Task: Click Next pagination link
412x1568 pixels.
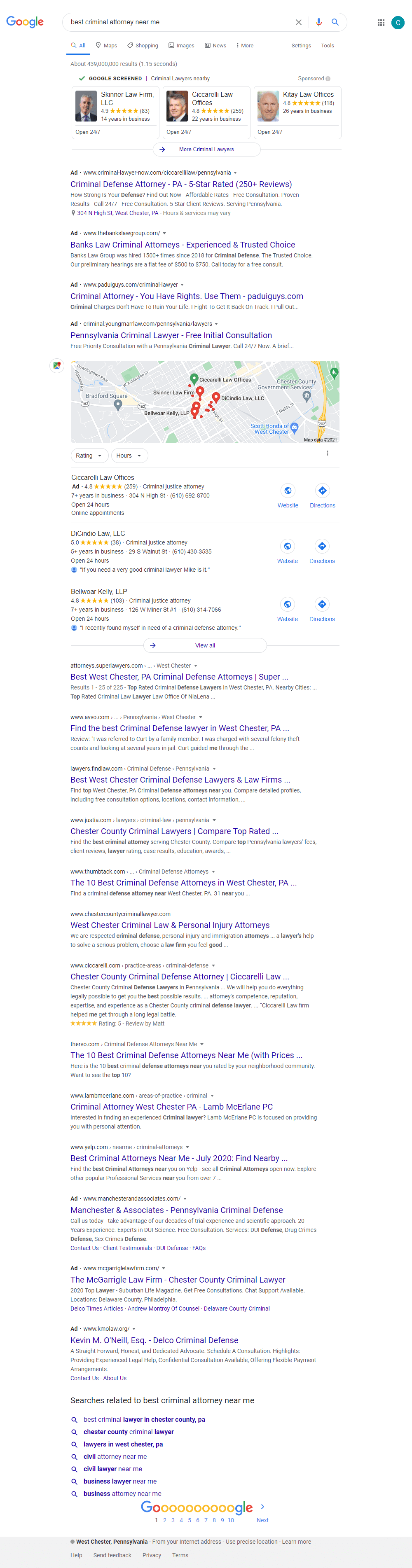Action: [x=262, y=1521]
